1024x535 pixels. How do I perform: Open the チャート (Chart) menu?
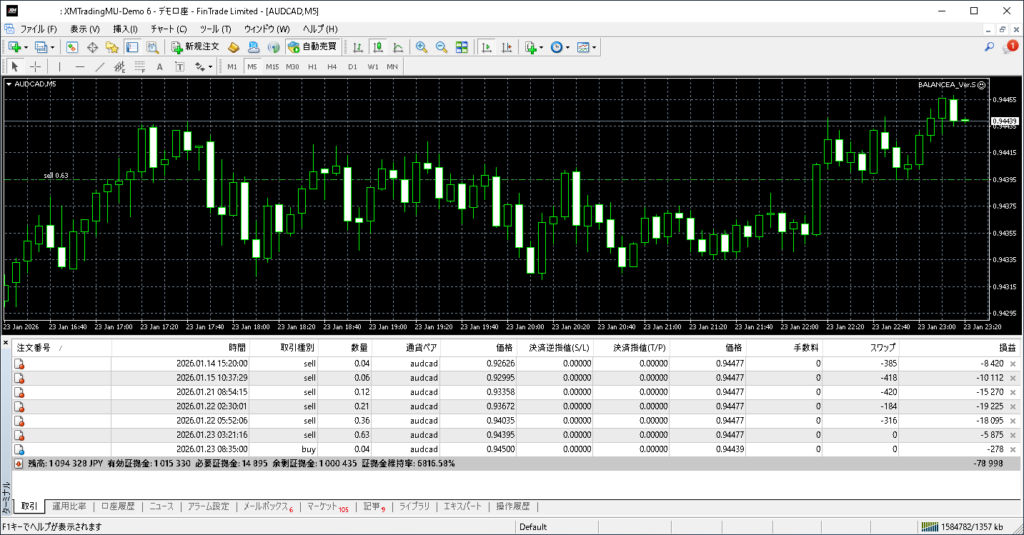click(x=168, y=29)
